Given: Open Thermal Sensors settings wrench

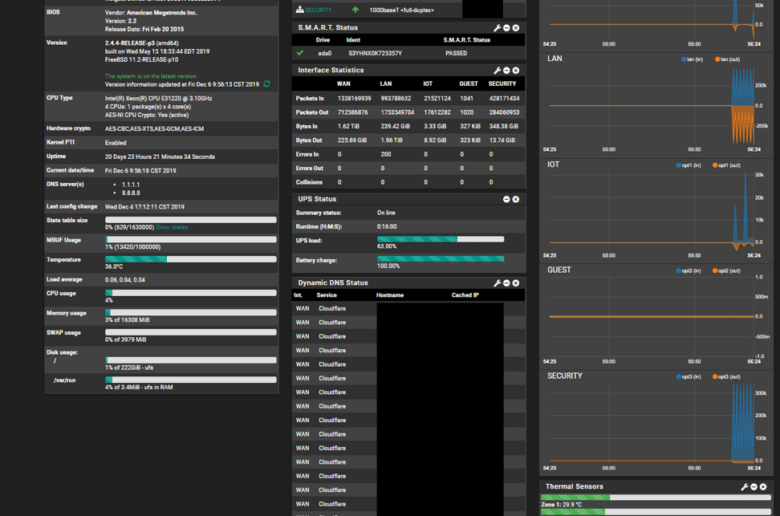Looking at the screenshot, I should 745,487.
